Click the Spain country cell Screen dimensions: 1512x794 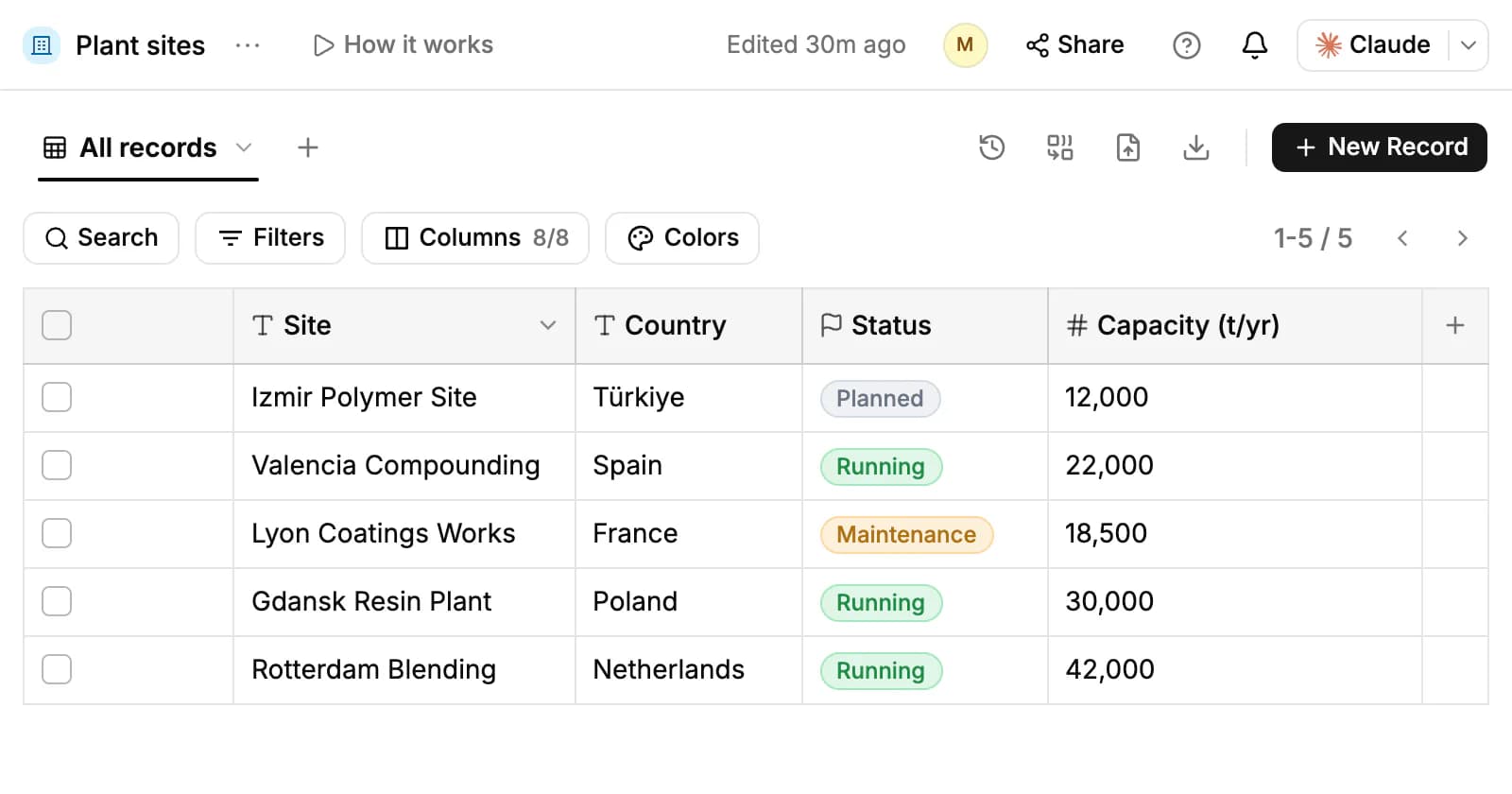pyautogui.click(x=689, y=466)
